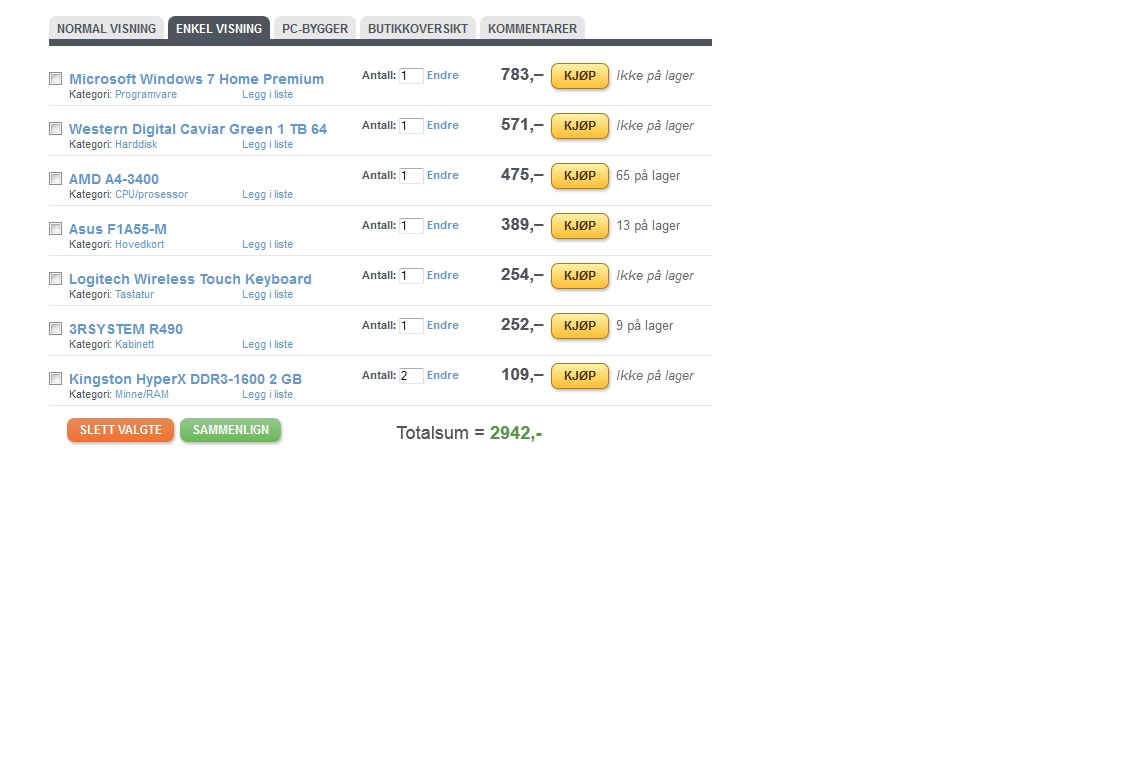Click KJØP for Kingston HyperX at 109,-
The width and height of the screenshot is (1133, 768).
(x=580, y=376)
